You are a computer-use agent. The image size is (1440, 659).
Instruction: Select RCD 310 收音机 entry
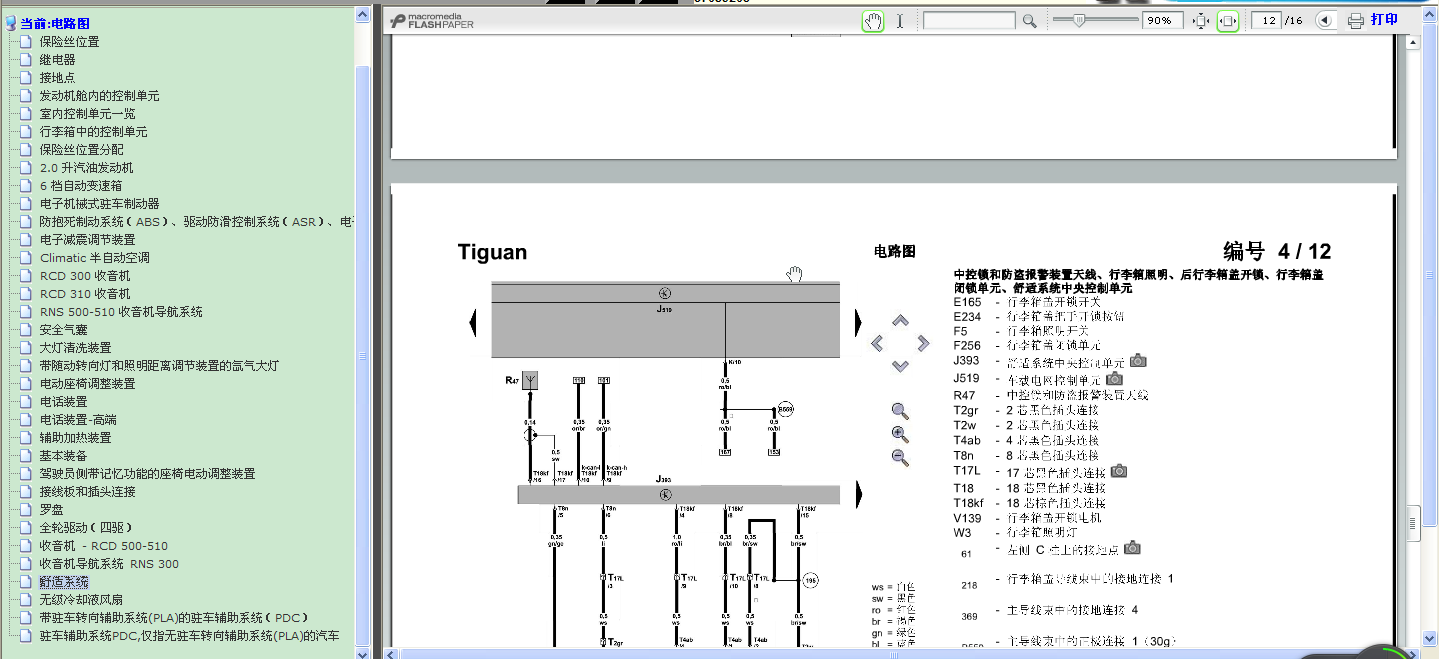pyautogui.click(x=84, y=293)
